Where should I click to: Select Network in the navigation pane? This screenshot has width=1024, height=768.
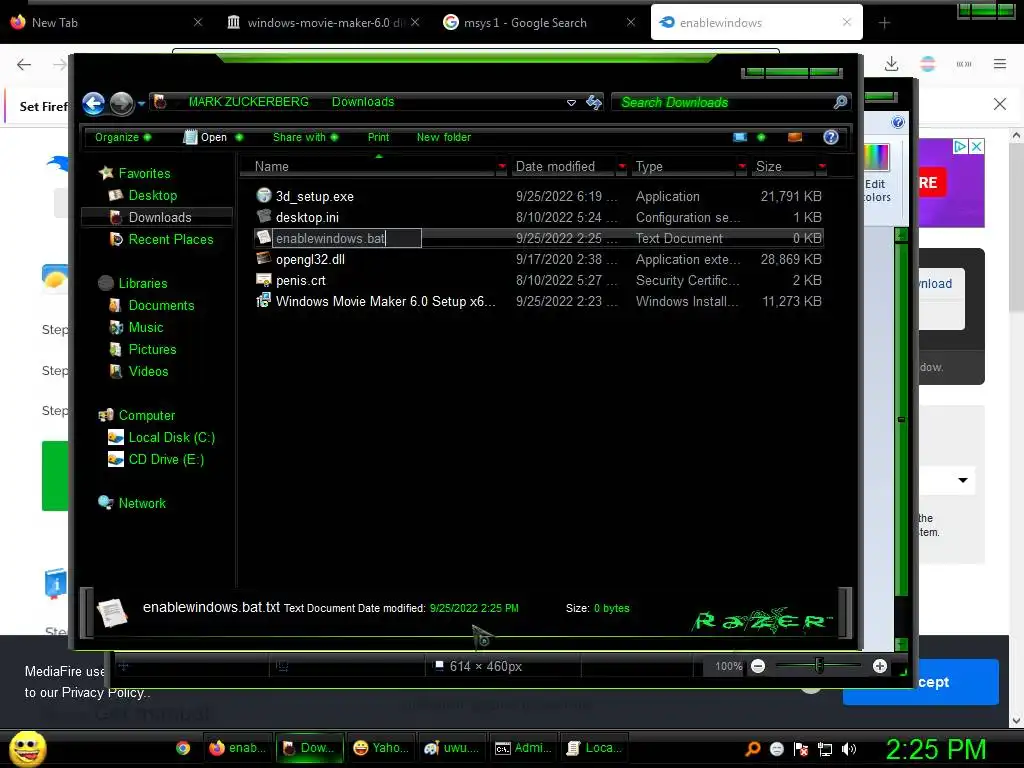tap(142, 504)
